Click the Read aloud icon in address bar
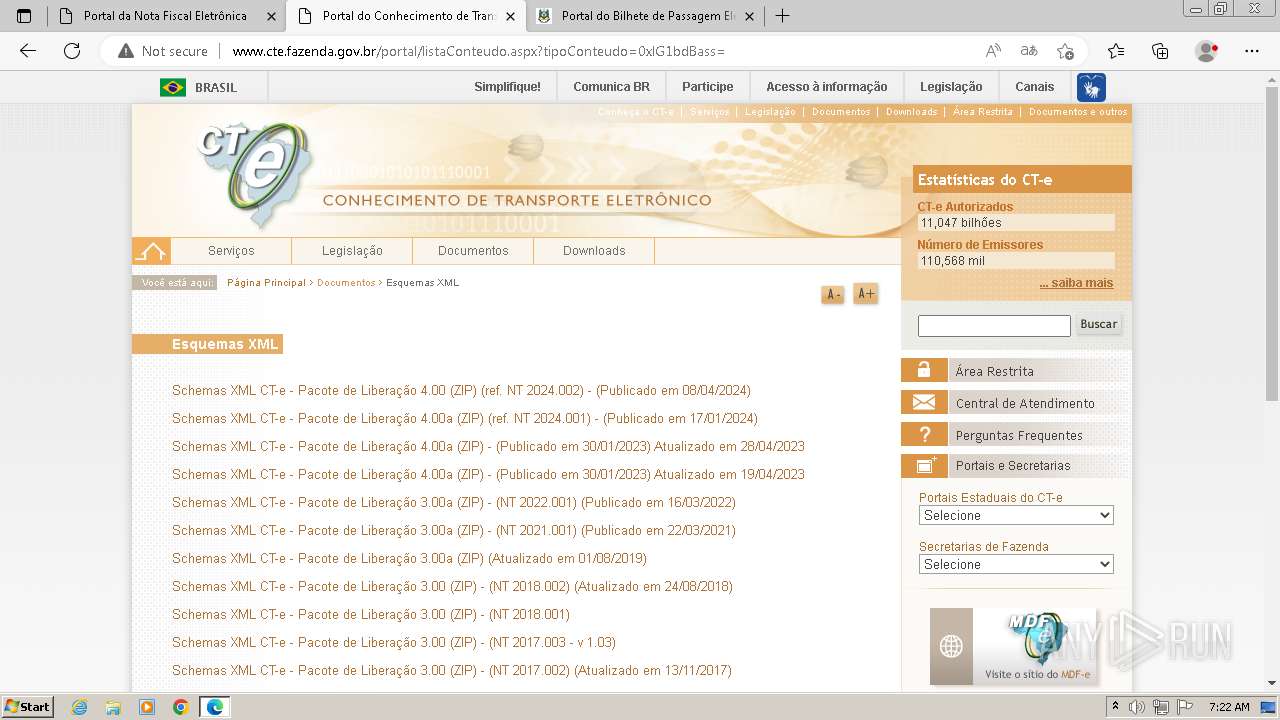Image resolution: width=1280 pixels, height=720 pixels. (x=993, y=51)
